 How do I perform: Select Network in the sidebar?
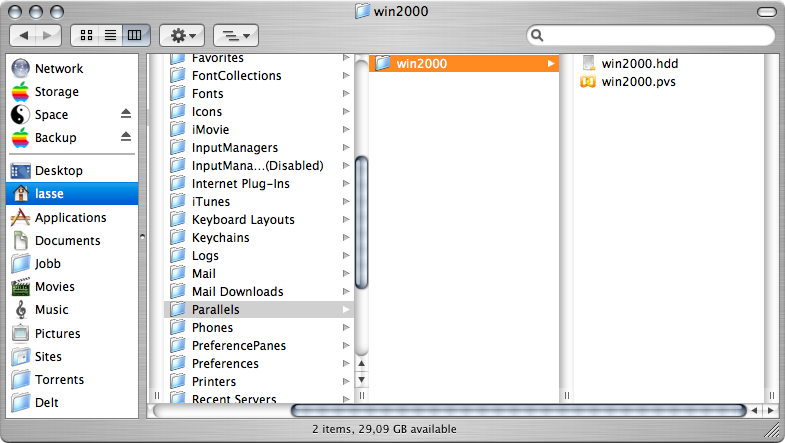pyautogui.click(x=72, y=69)
